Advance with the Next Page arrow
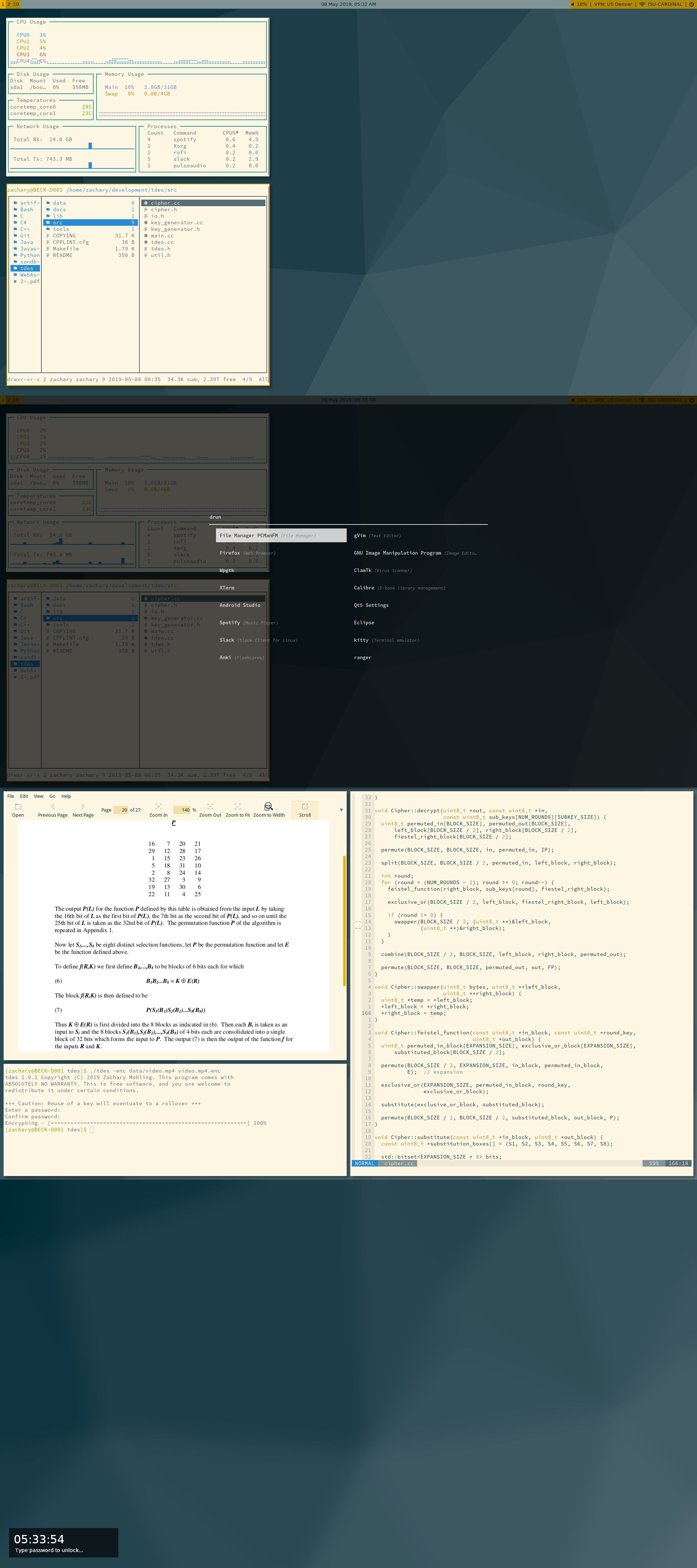697x1568 pixels. [83, 807]
